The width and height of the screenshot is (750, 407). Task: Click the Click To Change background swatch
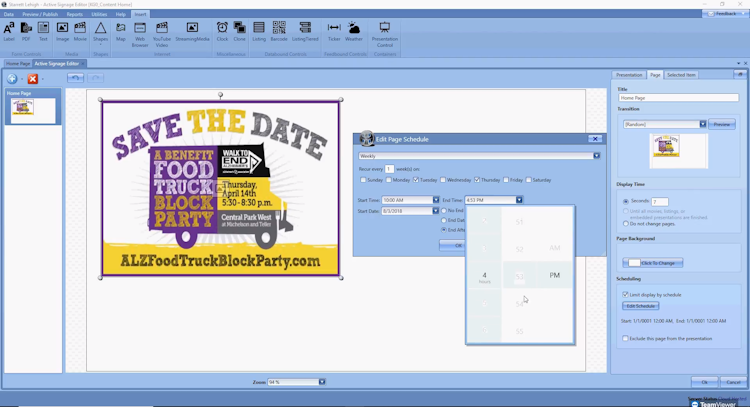pyautogui.click(x=653, y=263)
